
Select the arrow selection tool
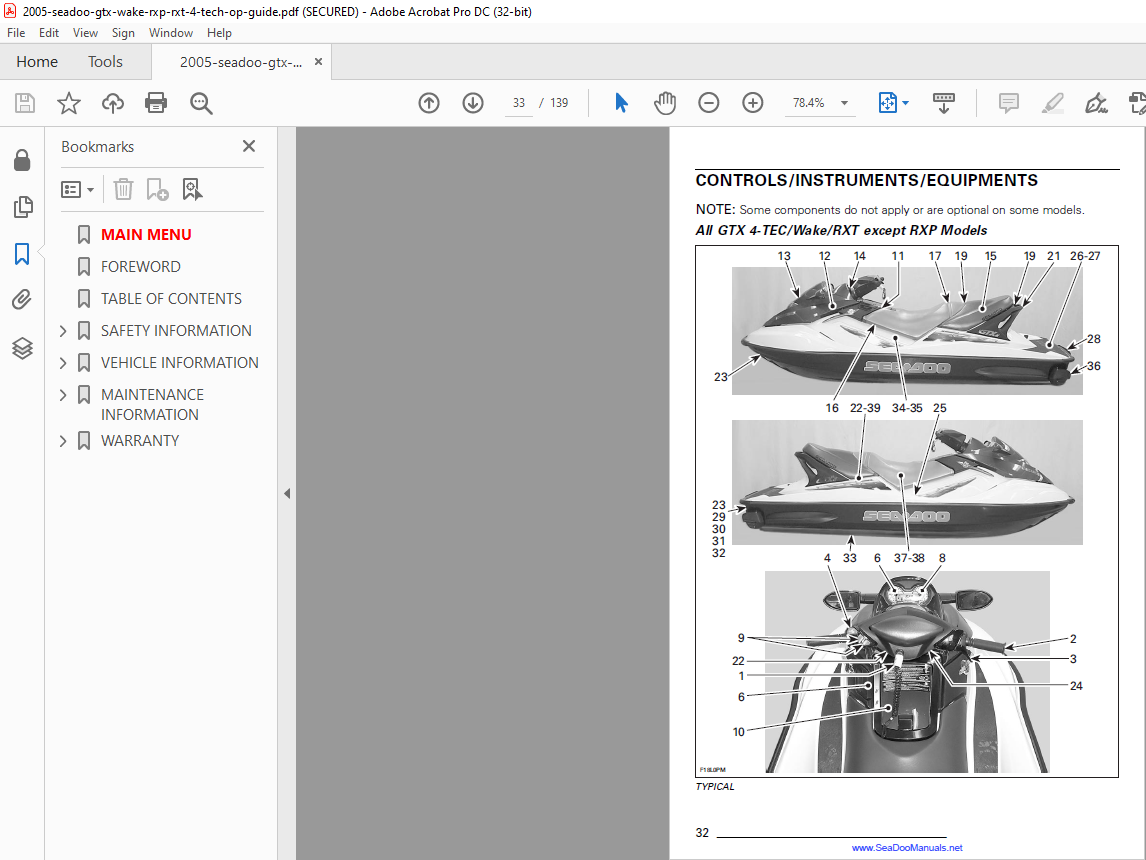click(621, 103)
